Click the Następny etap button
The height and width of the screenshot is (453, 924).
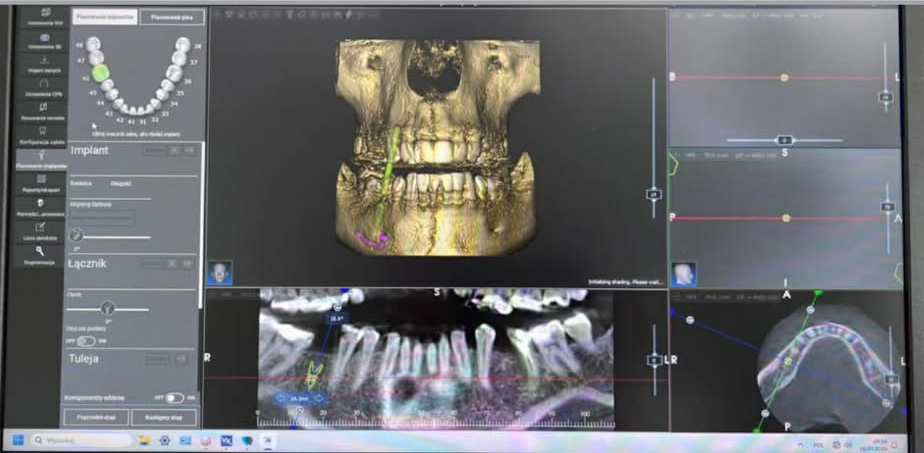164,417
